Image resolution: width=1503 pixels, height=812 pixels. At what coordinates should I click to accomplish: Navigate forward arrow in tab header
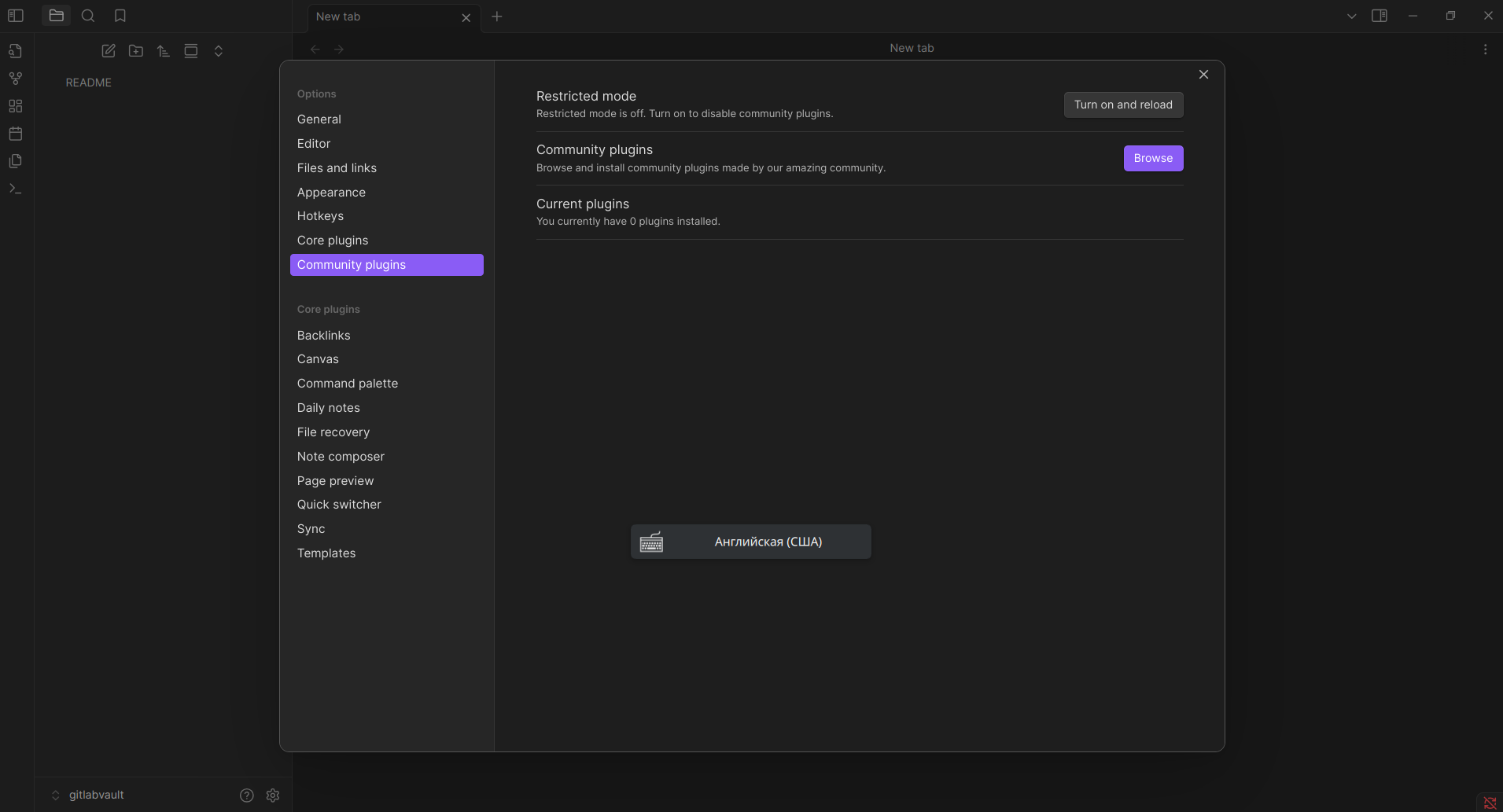(339, 49)
